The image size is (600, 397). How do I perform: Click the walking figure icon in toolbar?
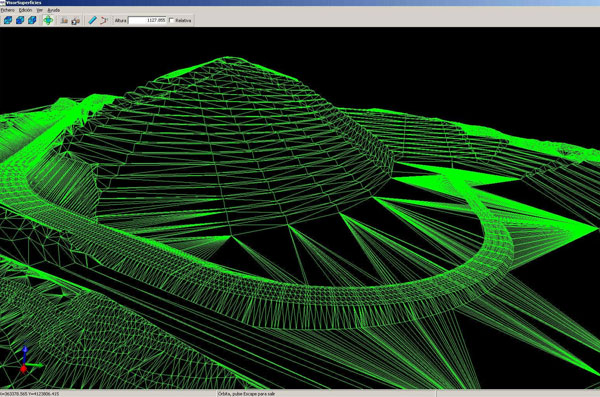64,20
